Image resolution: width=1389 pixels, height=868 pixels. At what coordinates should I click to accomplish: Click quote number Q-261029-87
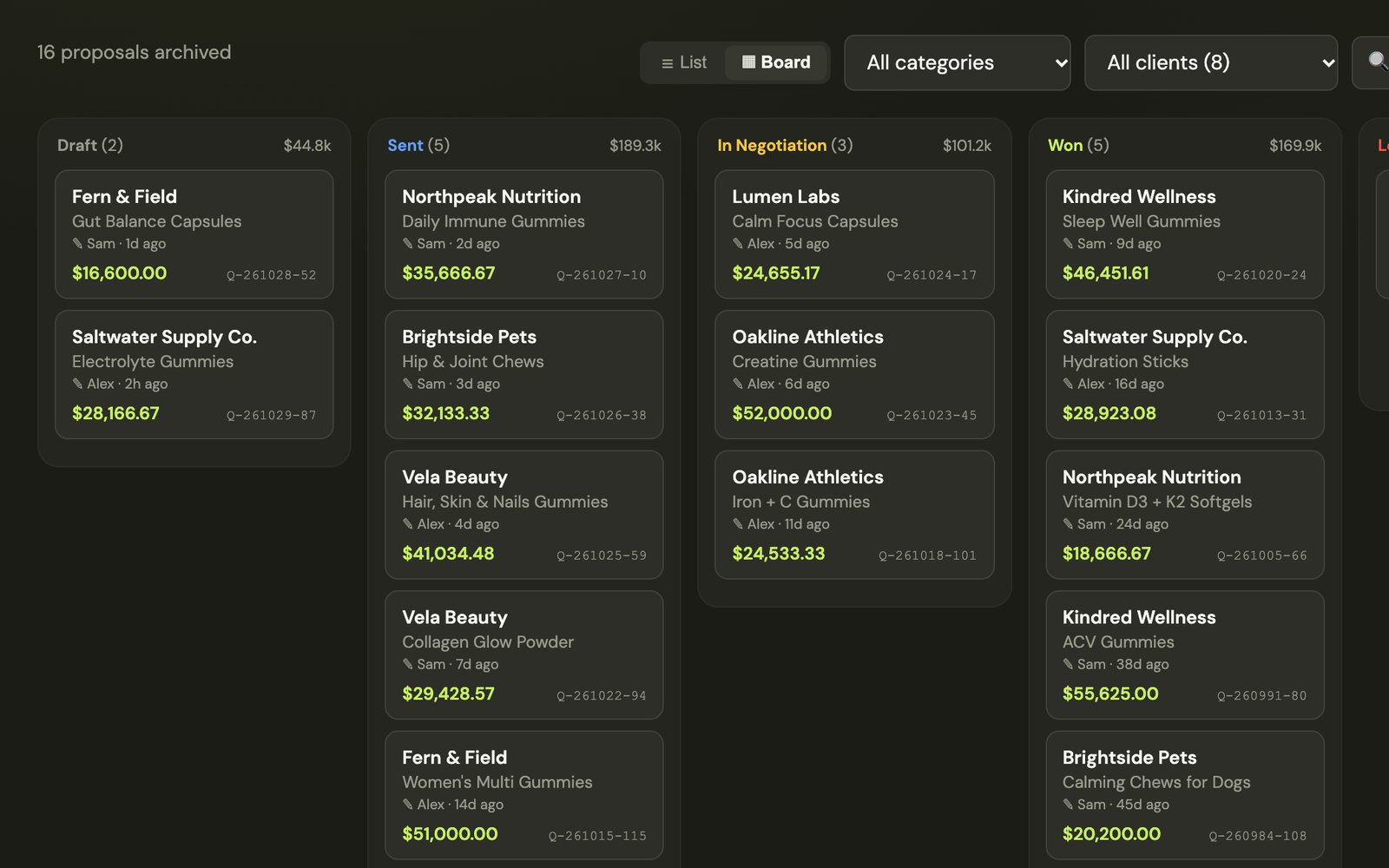(x=272, y=416)
